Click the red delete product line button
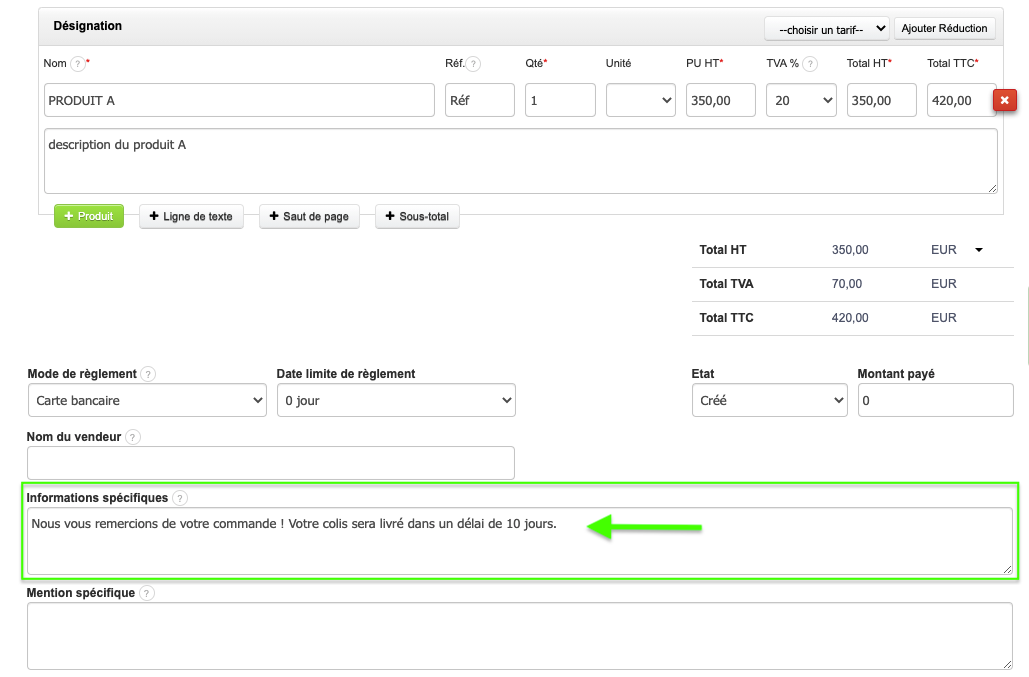 1004,100
